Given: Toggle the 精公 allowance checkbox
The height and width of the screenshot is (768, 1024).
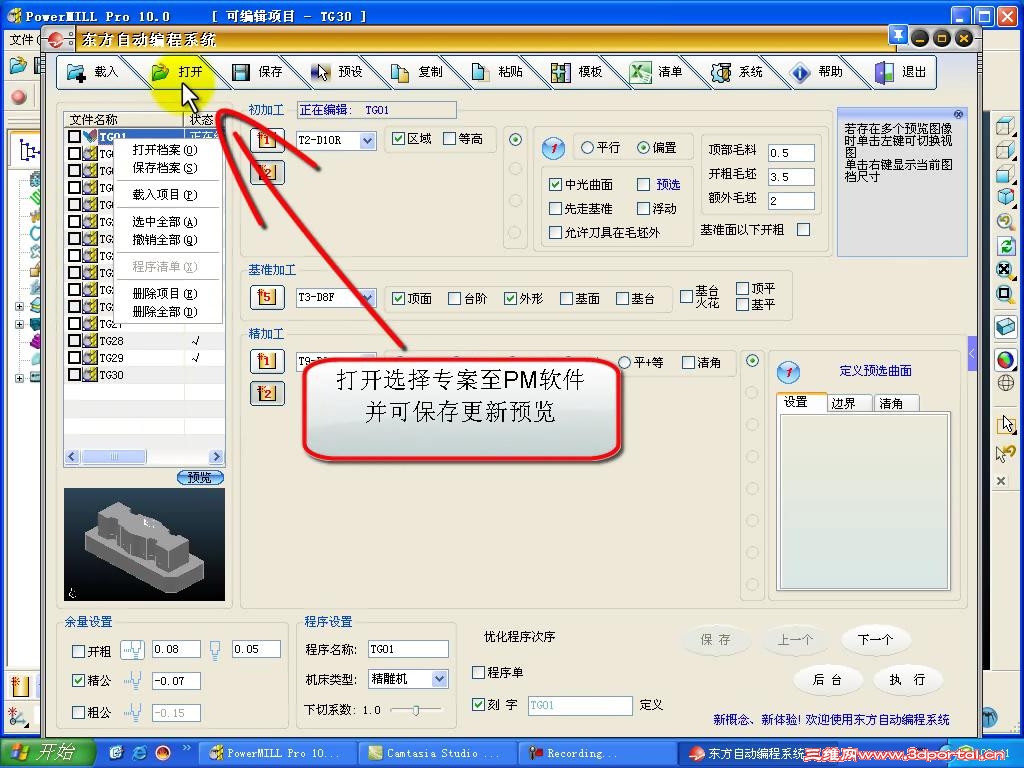Looking at the screenshot, I should [78, 680].
